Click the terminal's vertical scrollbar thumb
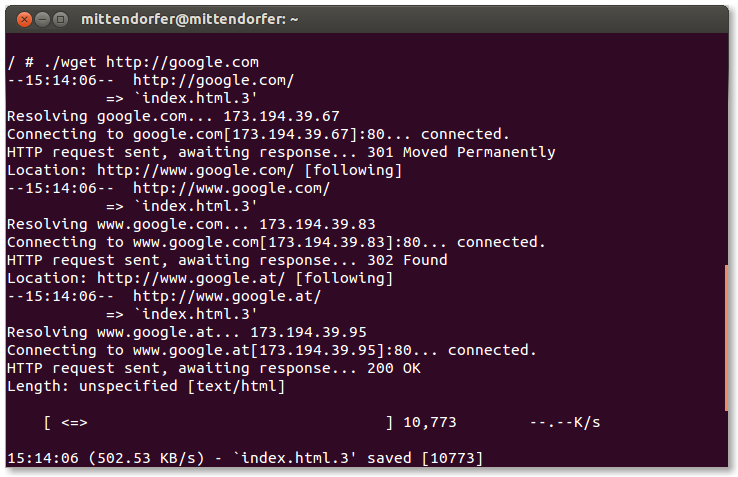Screen dimensions: 738x477 pos(728,337)
